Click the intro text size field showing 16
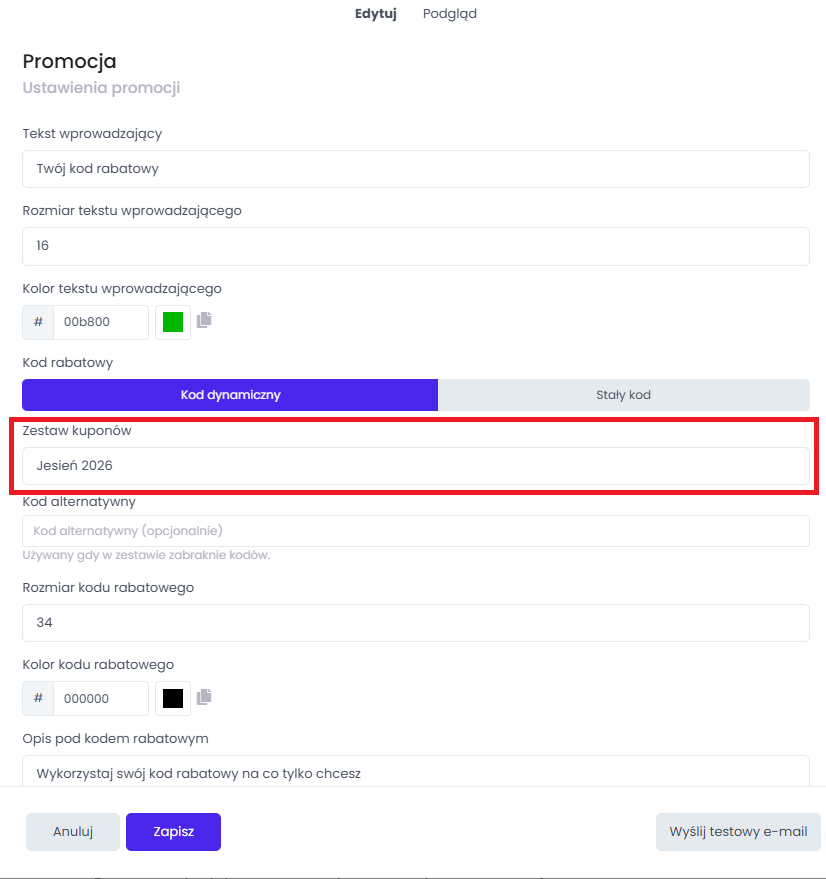This screenshot has height=879, width=826. point(416,246)
